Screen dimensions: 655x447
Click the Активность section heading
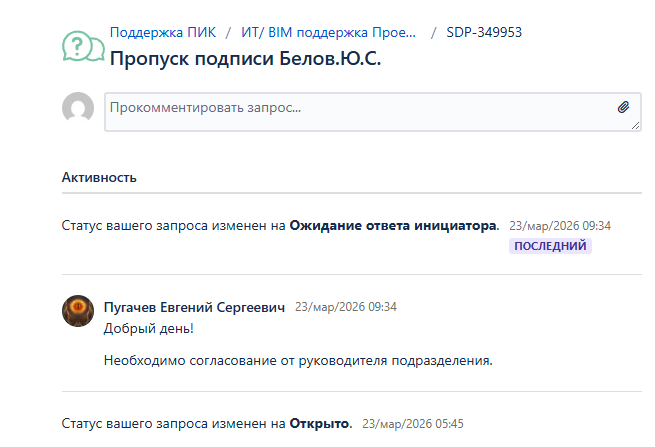[x=99, y=178]
